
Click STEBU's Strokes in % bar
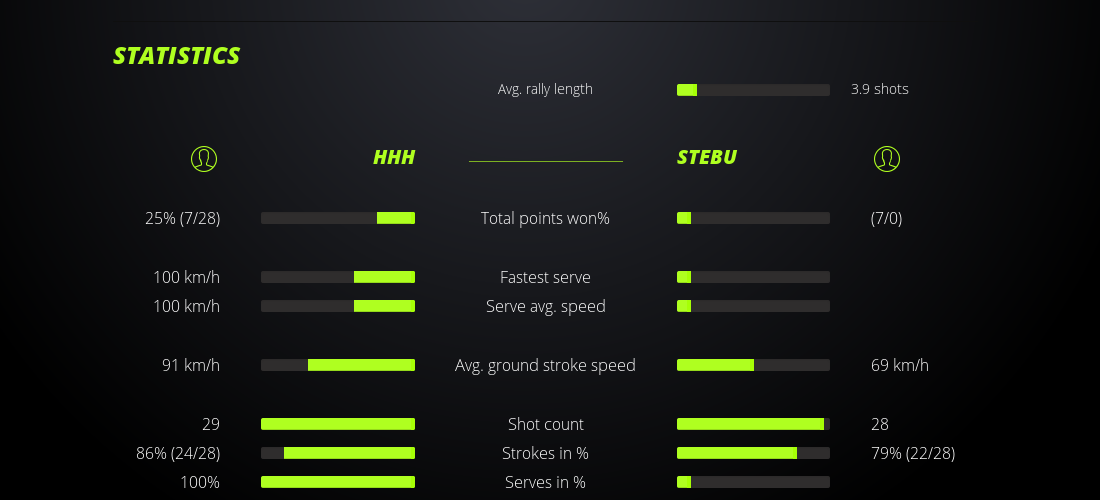[753, 453]
